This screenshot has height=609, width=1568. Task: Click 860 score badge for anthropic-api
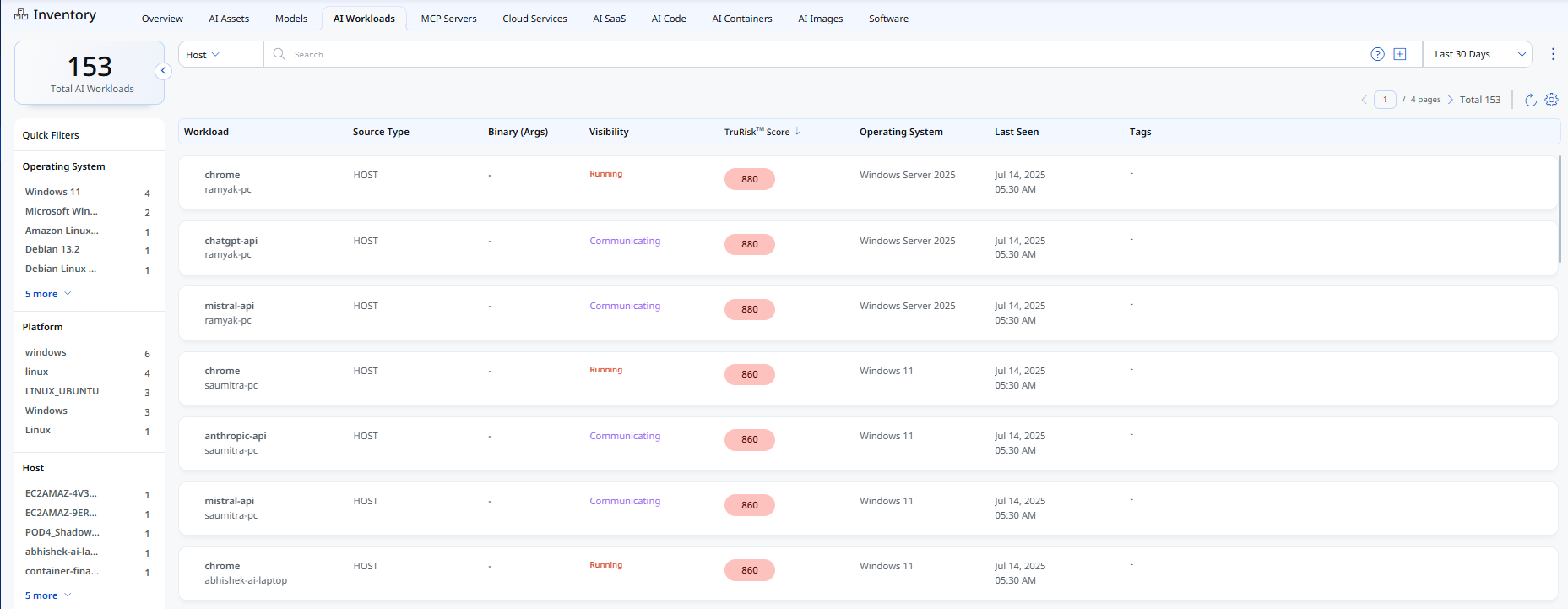(750, 439)
